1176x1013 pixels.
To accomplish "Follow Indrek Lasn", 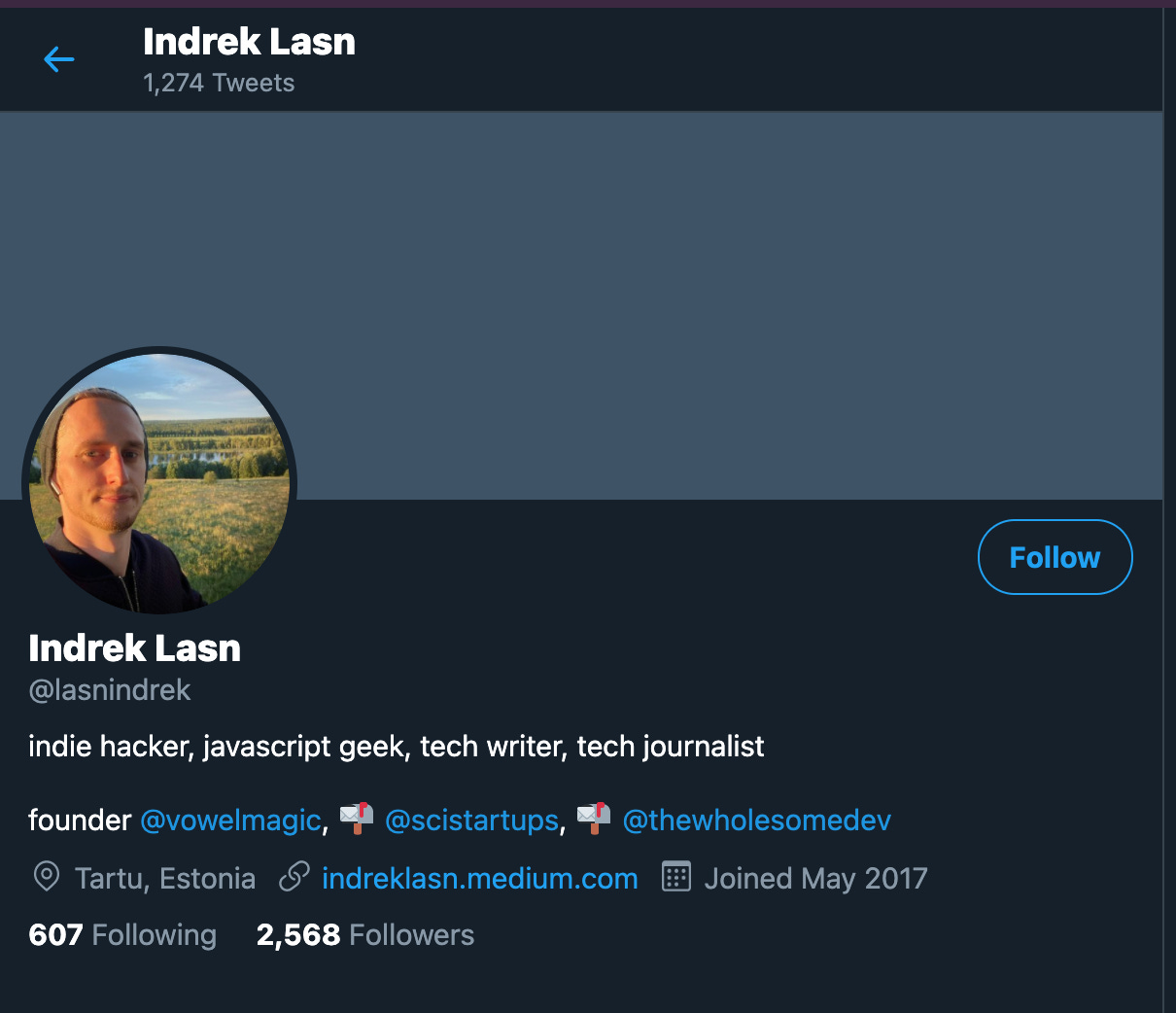I will [x=1055, y=557].
